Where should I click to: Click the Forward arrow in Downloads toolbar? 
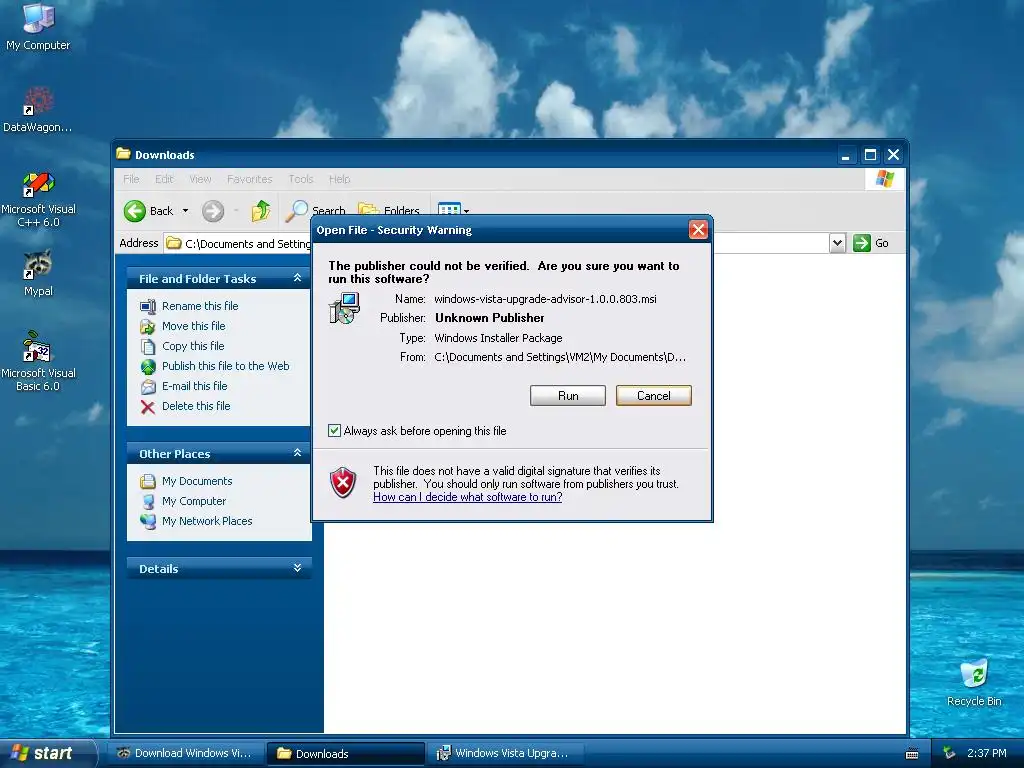213,211
